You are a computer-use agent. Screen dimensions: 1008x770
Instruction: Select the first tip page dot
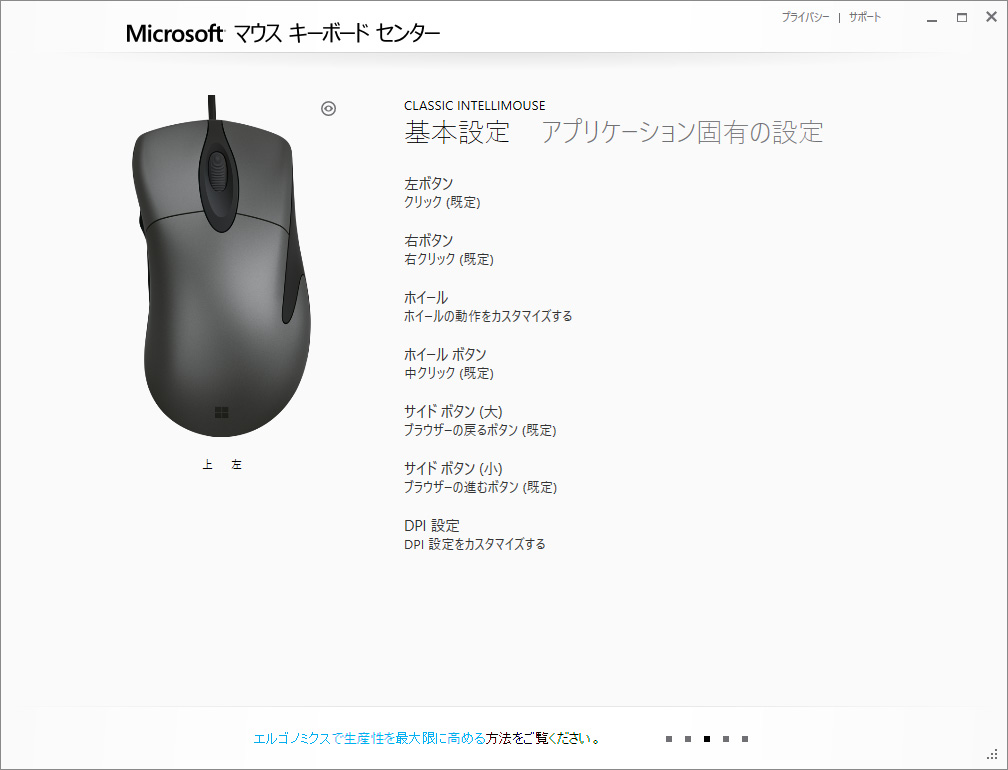pos(669,739)
